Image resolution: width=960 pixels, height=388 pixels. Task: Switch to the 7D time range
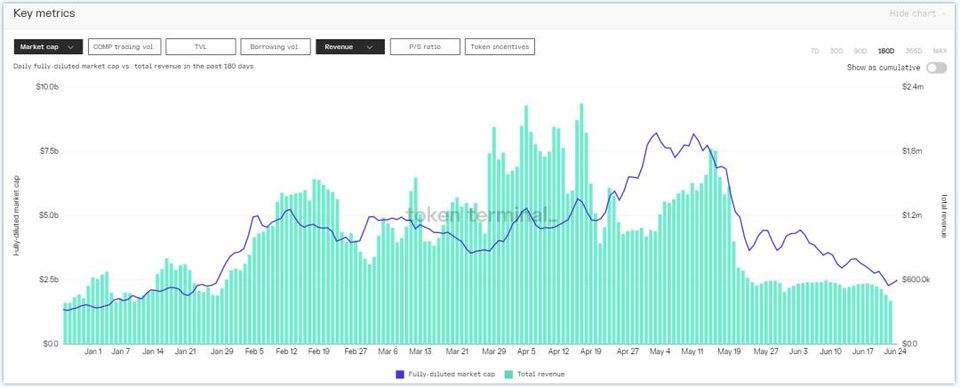pos(815,51)
